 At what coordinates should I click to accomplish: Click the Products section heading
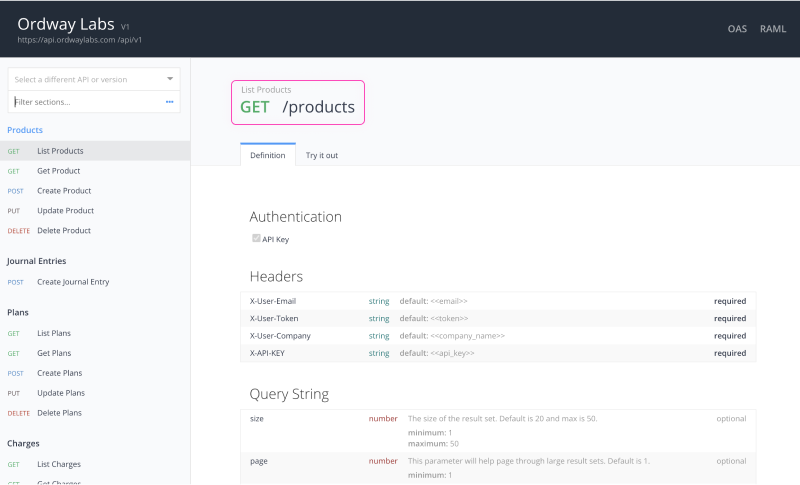(25, 130)
